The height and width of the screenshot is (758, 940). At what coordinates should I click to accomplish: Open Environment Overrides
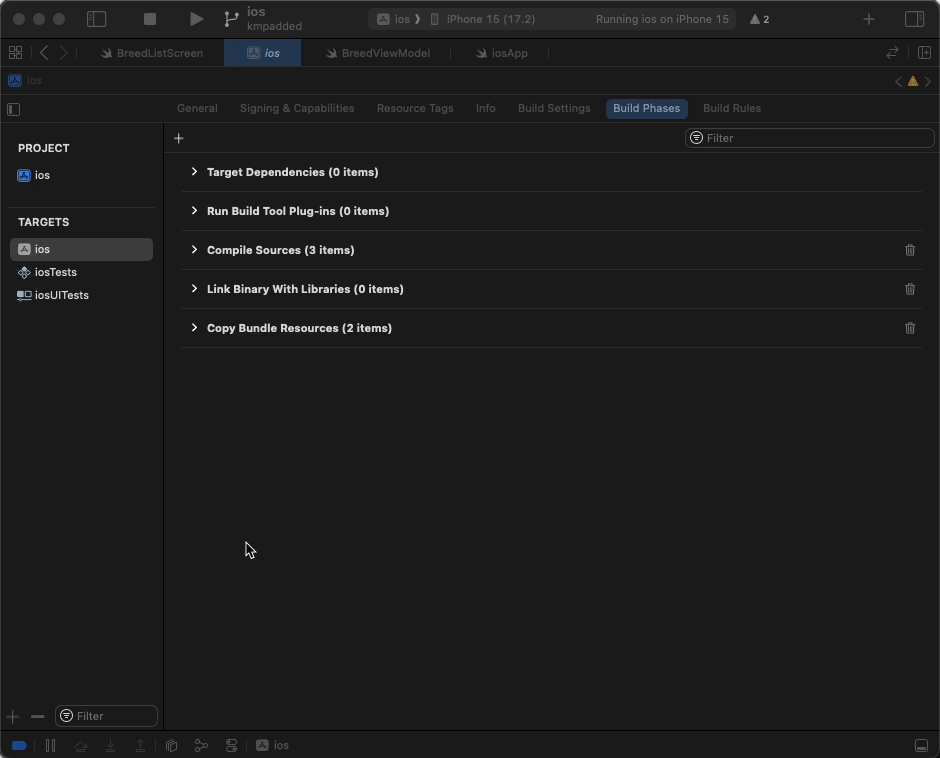click(231, 745)
